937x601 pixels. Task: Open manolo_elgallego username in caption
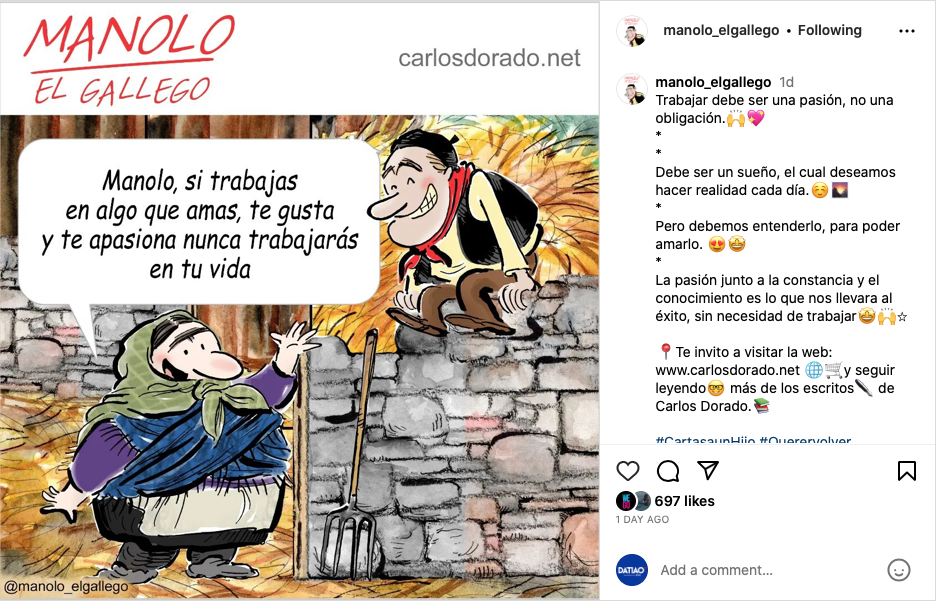713,82
